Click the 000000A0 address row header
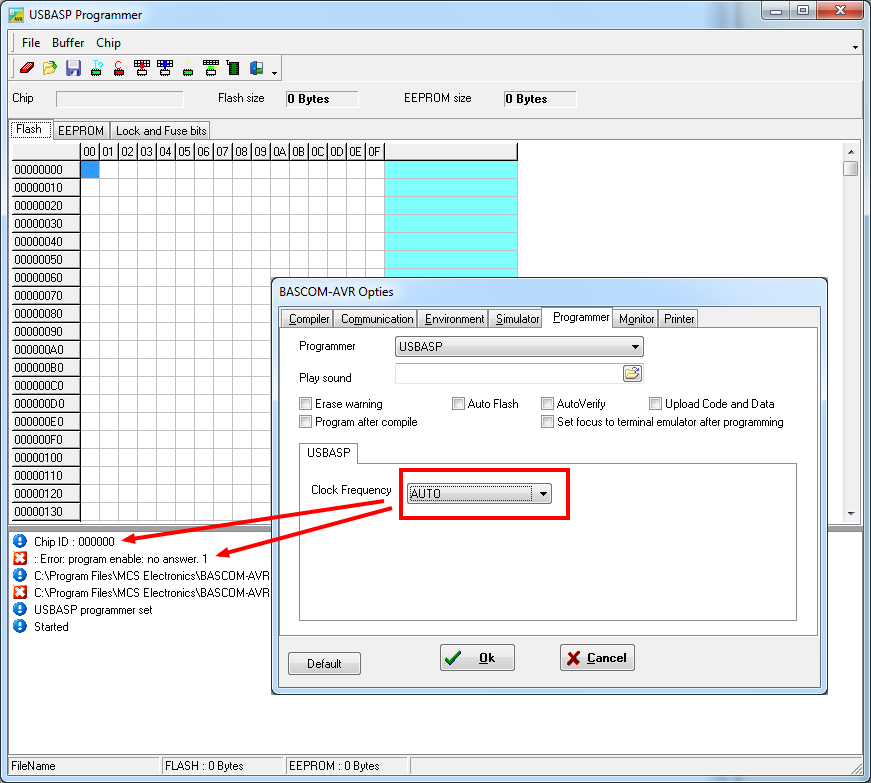The width and height of the screenshot is (871, 783). pyautogui.click(x=46, y=350)
